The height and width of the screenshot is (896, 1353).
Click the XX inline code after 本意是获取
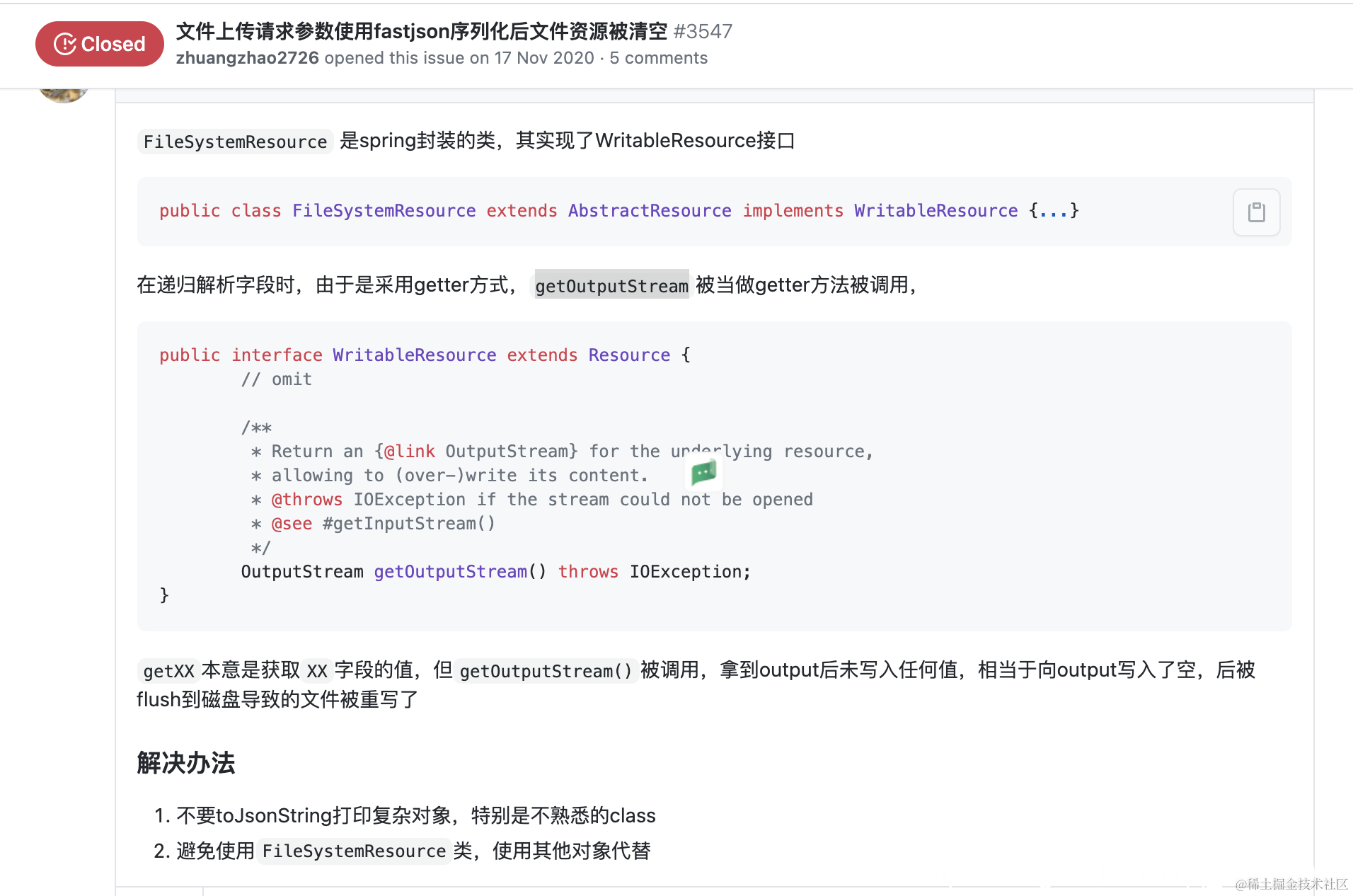(317, 671)
